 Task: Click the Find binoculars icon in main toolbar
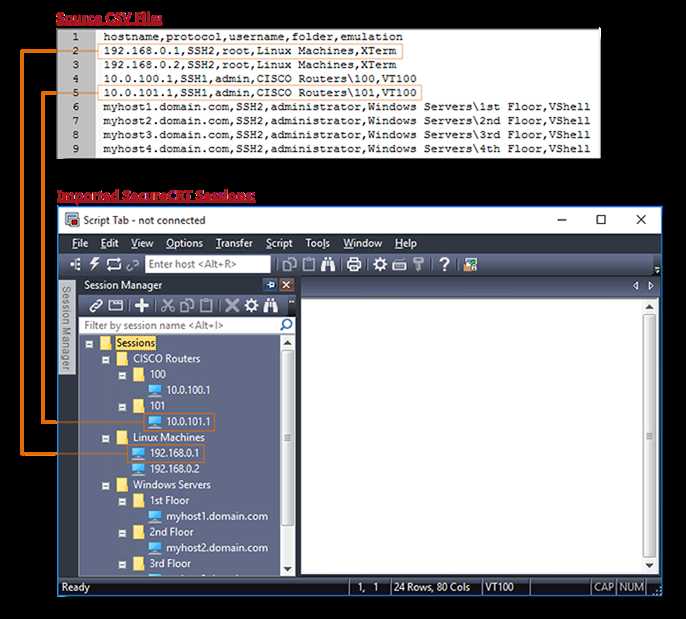point(328,264)
